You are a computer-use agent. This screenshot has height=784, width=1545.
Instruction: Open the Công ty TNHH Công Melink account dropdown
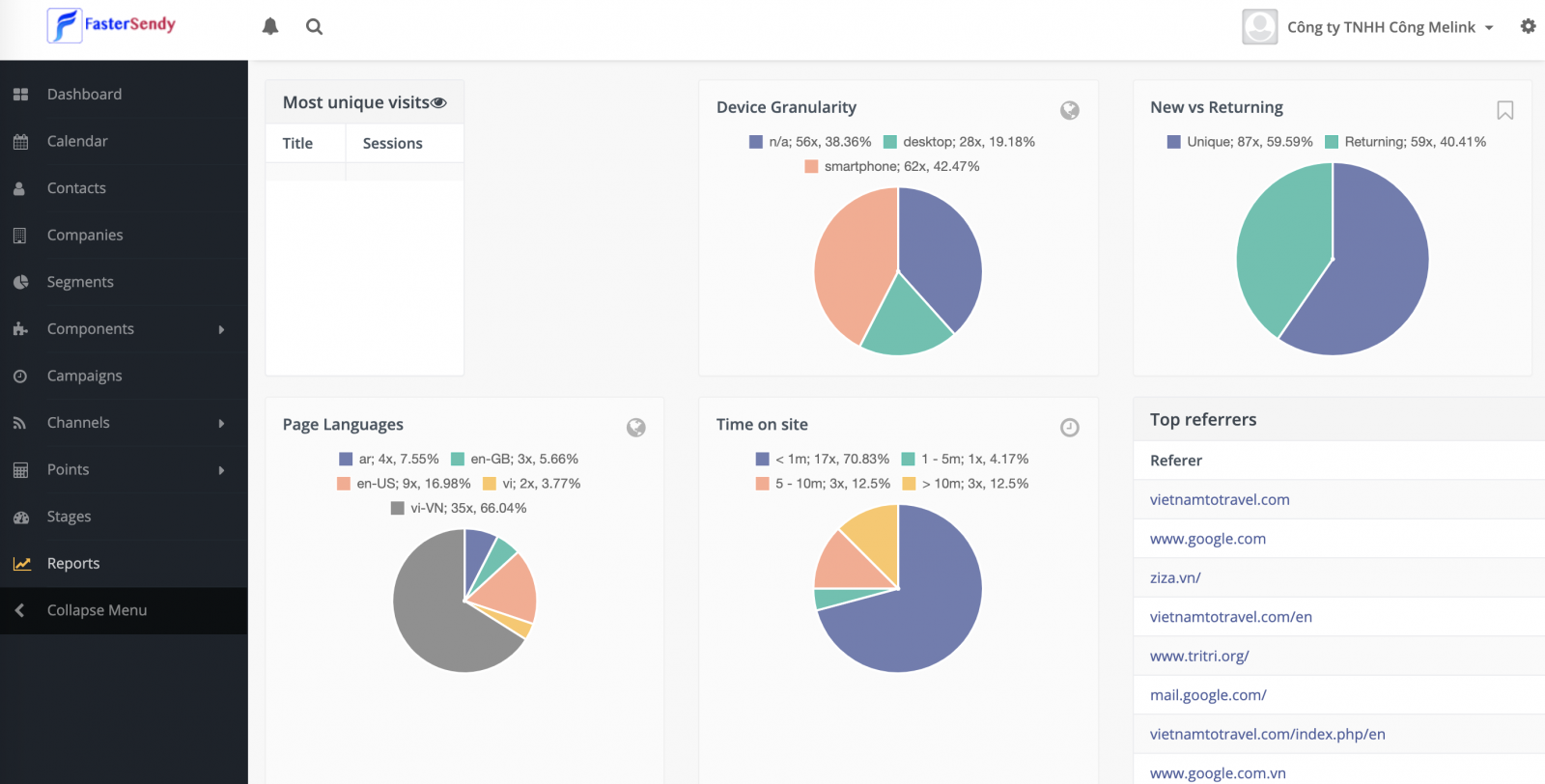1381,27
